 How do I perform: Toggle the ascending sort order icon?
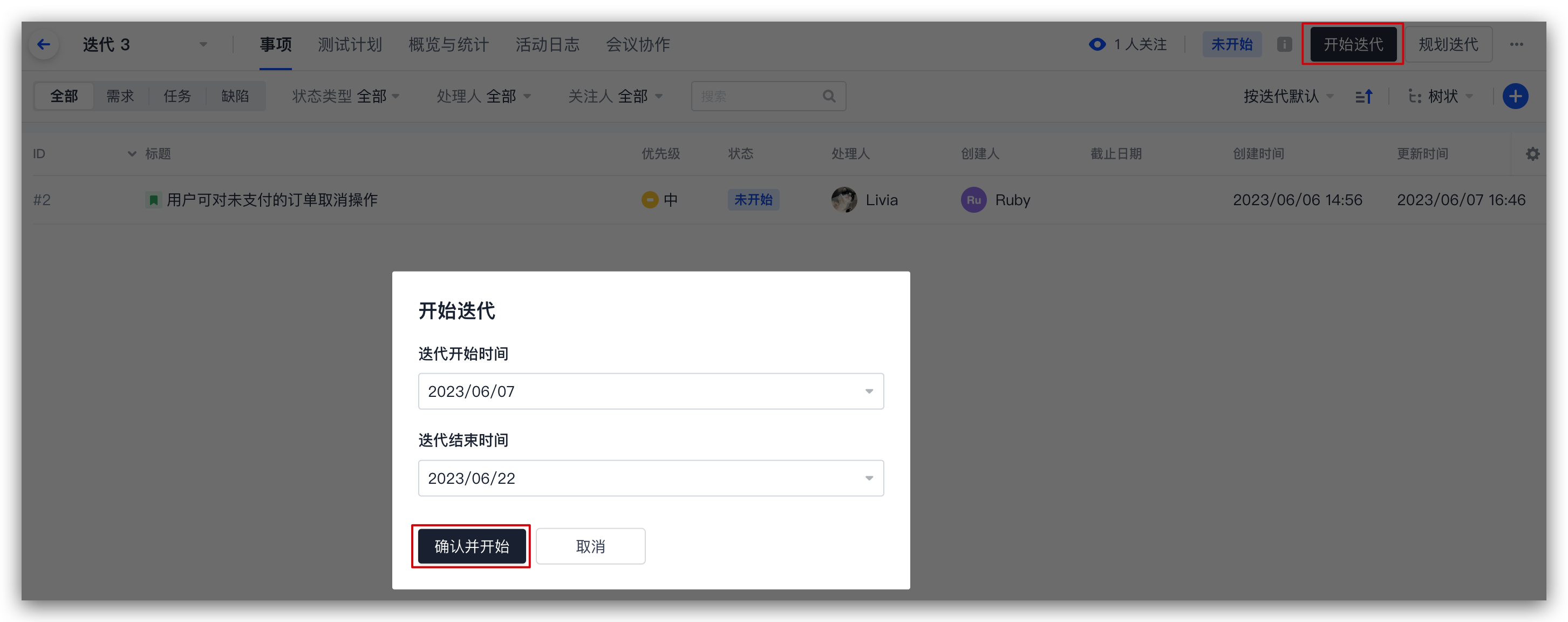1364,96
